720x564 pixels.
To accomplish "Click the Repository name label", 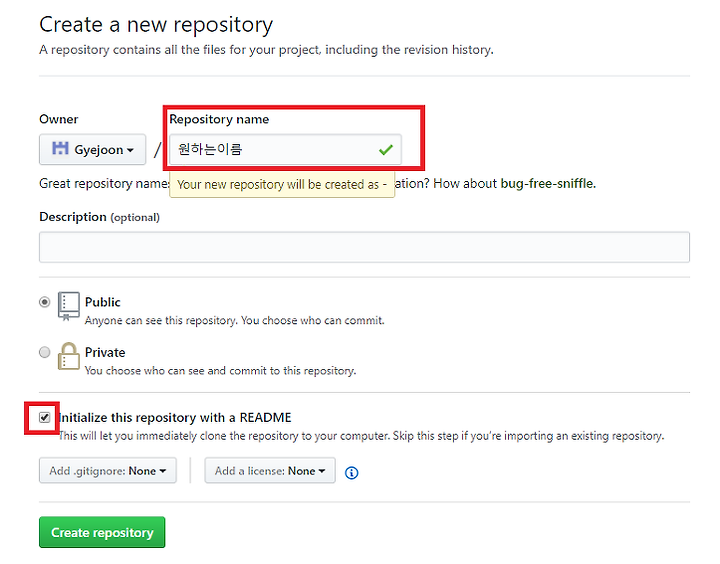I will 219,119.
